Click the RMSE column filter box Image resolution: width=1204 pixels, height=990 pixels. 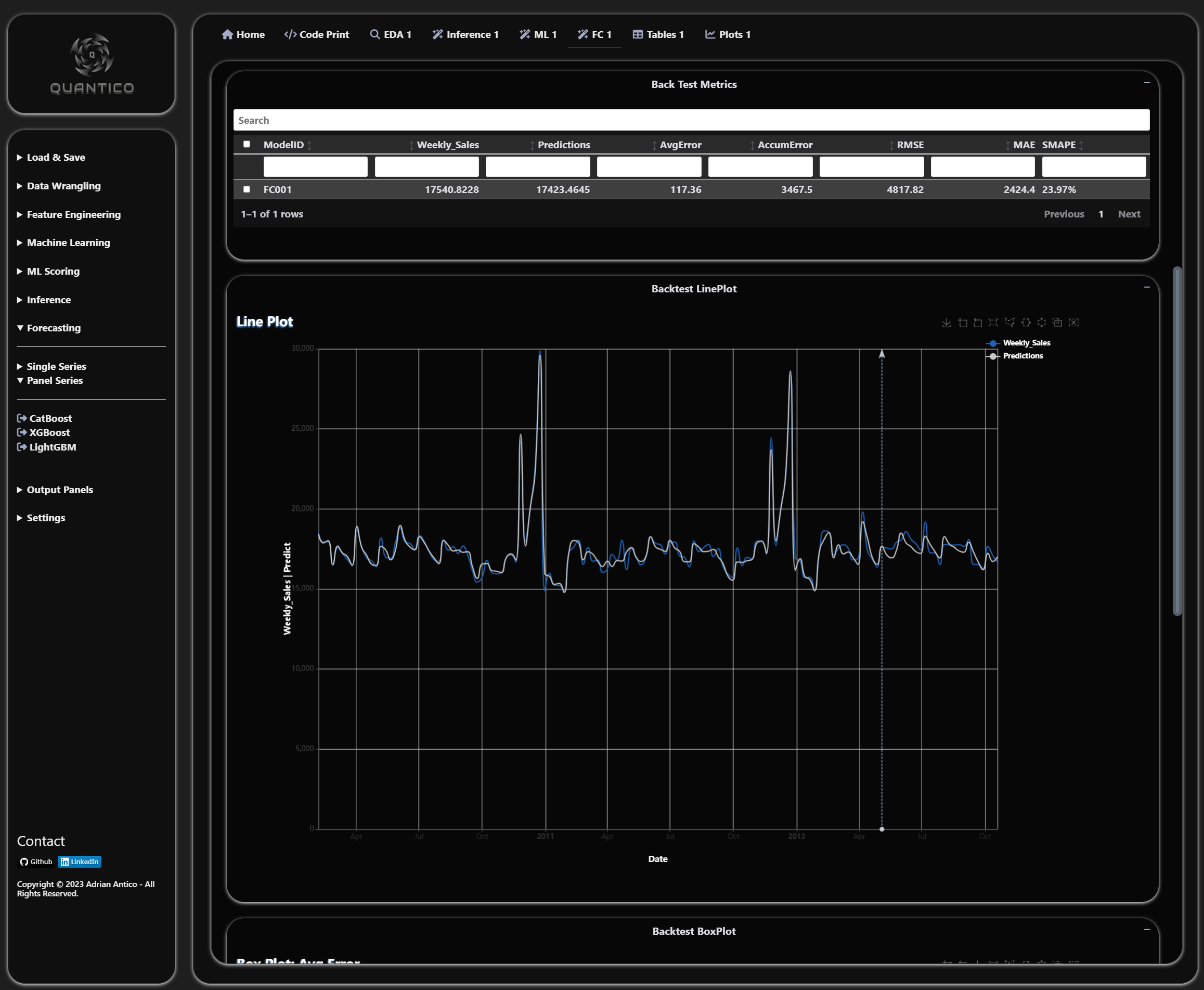tap(871, 167)
